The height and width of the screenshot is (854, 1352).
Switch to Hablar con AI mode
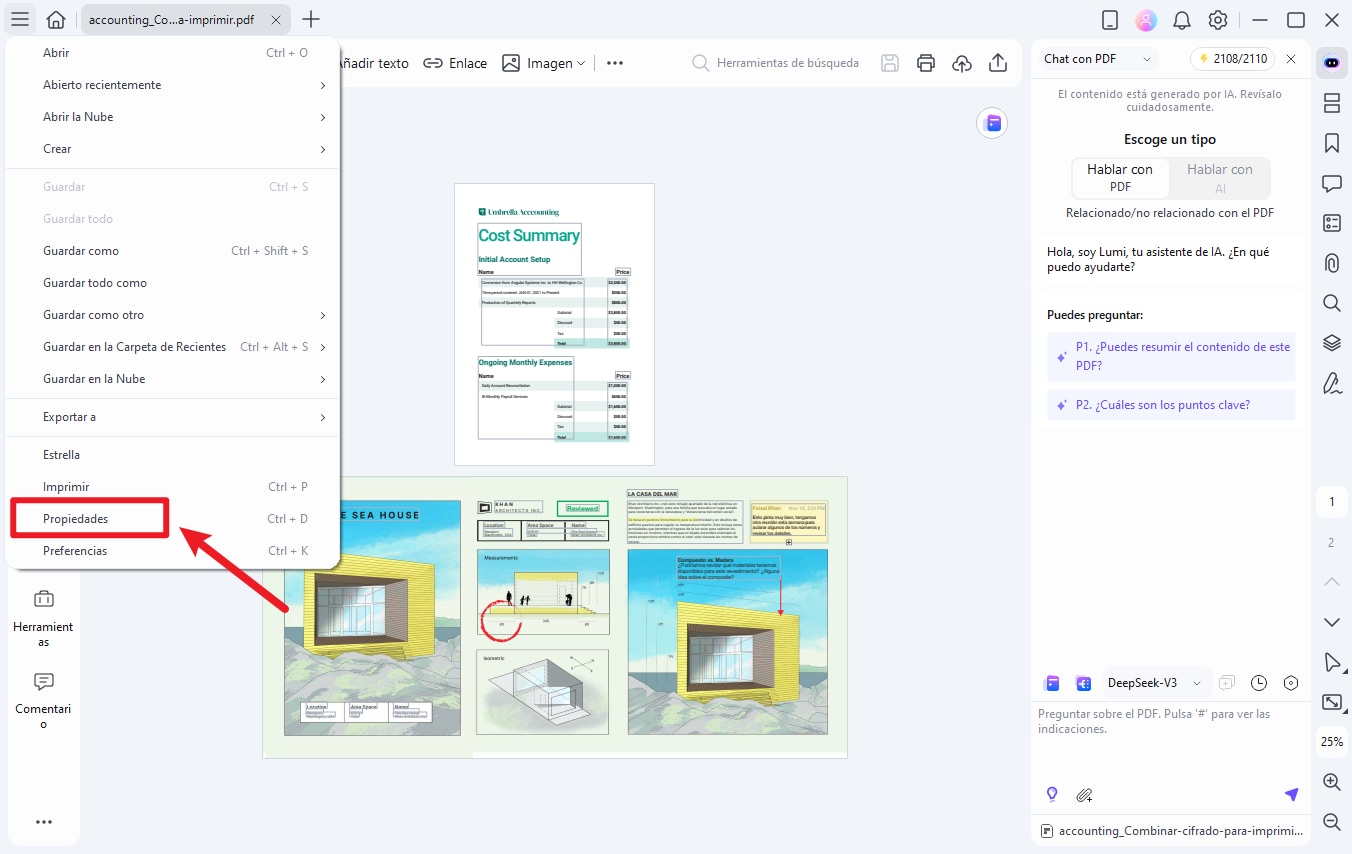click(1219, 178)
